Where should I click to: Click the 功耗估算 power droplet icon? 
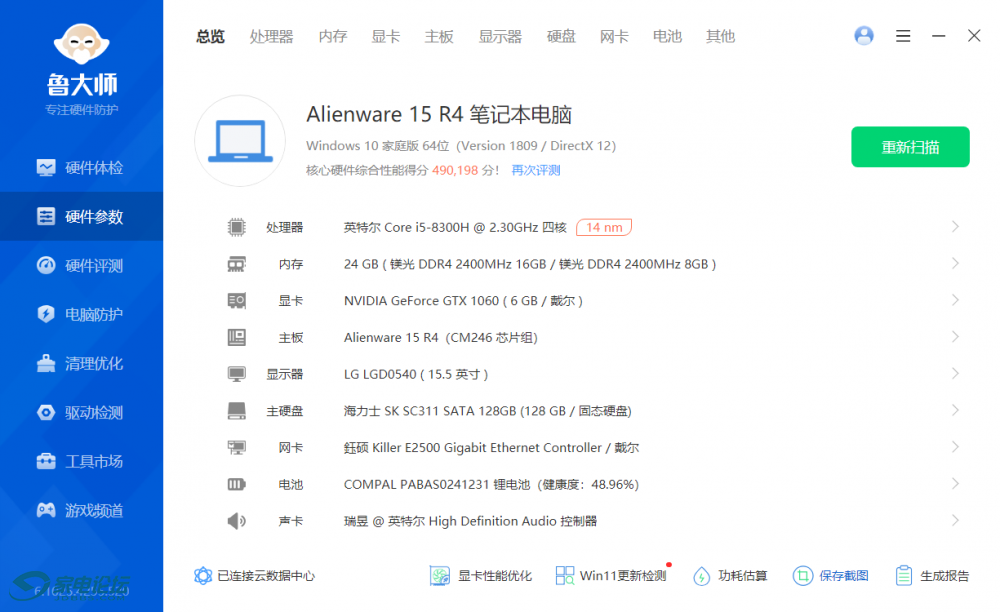click(702, 576)
